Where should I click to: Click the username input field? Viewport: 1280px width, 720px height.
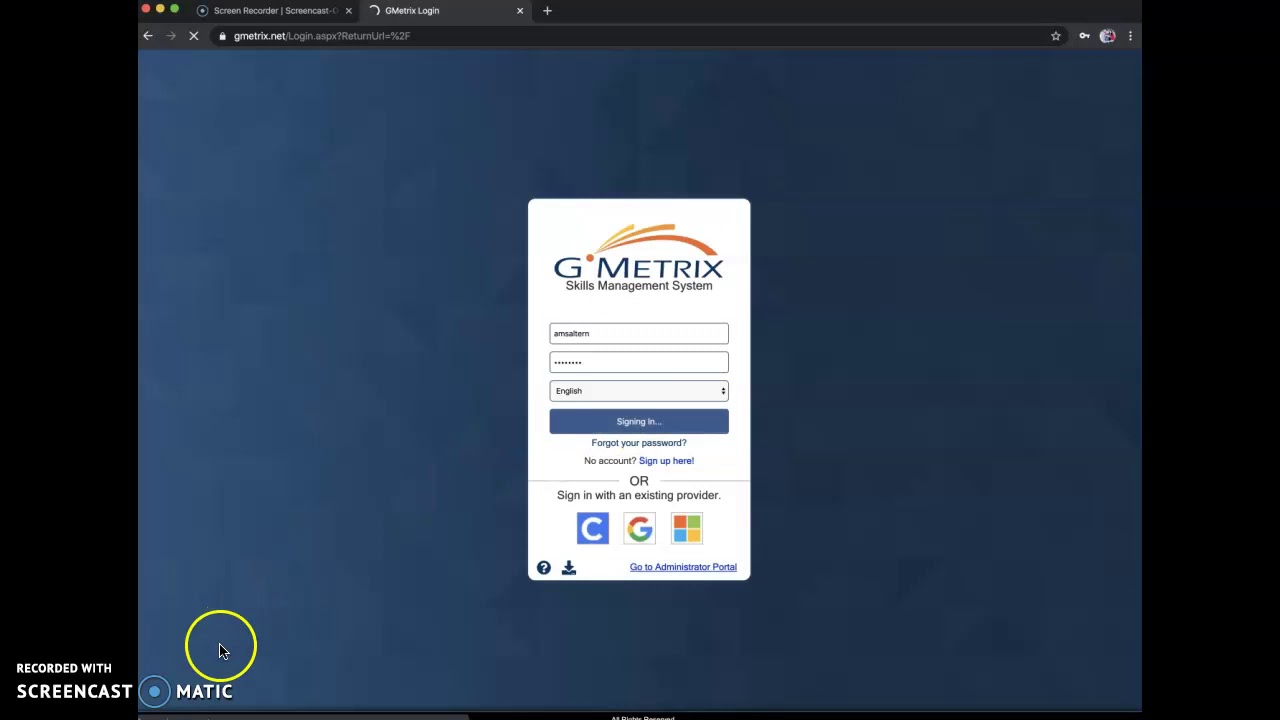point(639,333)
